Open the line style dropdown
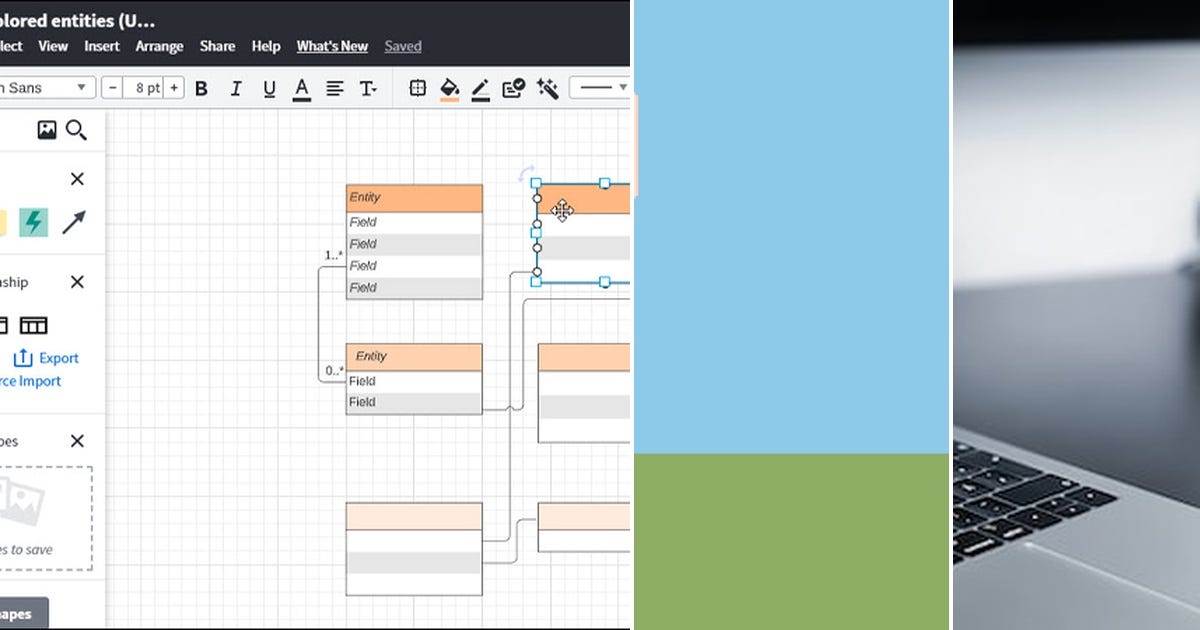The height and width of the screenshot is (630, 1200). (x=600, y=88)
